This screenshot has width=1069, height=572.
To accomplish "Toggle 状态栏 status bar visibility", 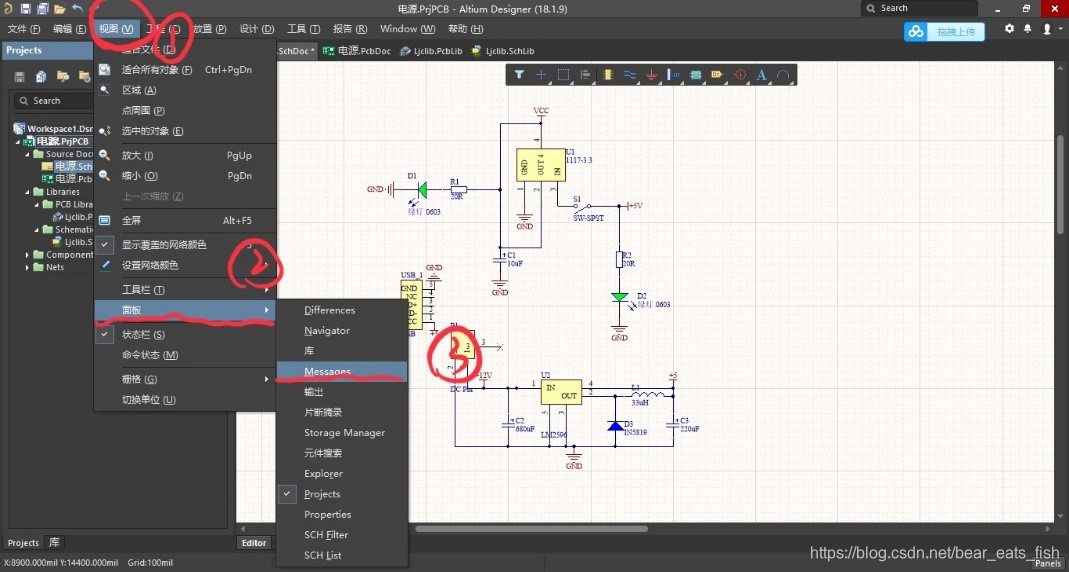I will 143,335.
